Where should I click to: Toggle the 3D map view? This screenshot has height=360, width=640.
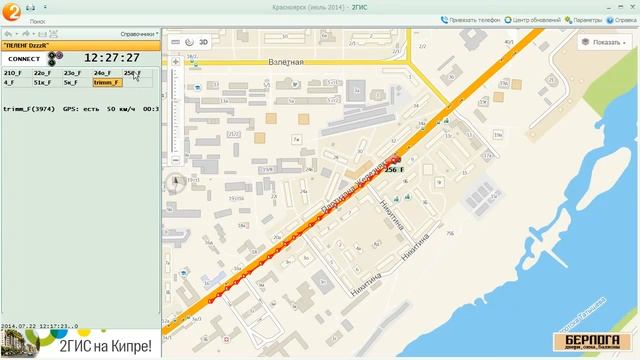point(203,42)
